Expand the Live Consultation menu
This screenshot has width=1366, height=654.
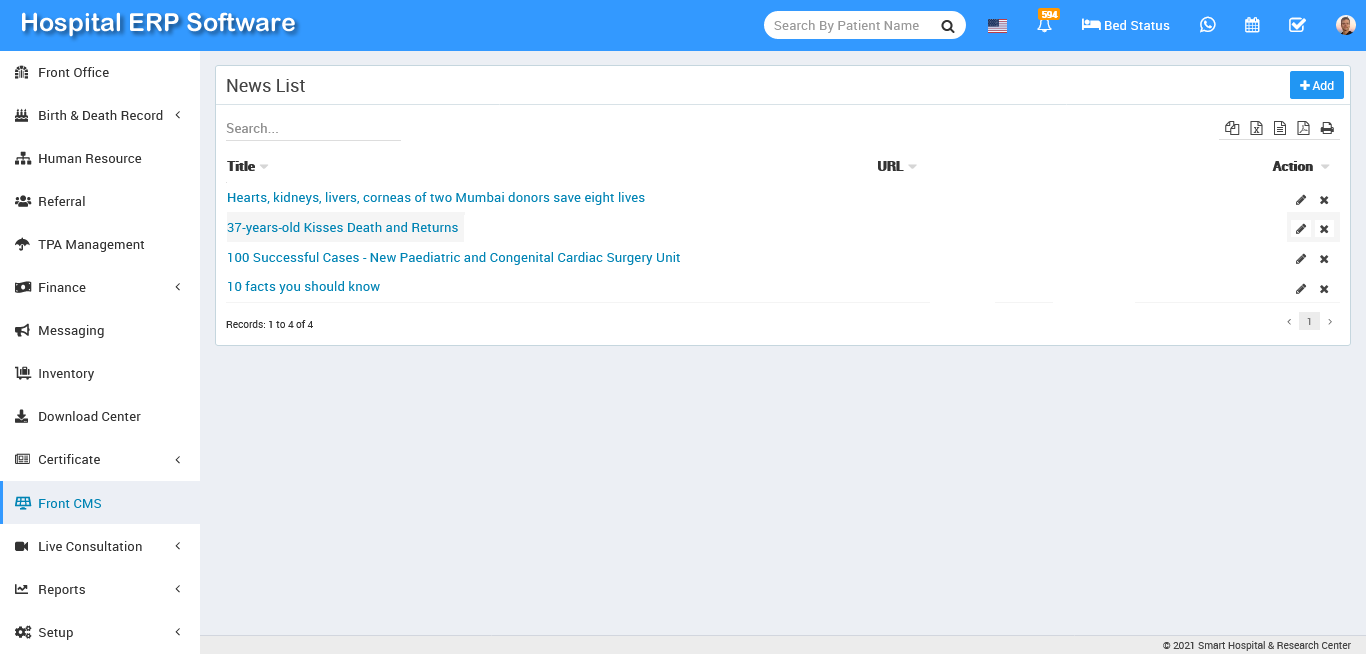click(x=100, y=546)
